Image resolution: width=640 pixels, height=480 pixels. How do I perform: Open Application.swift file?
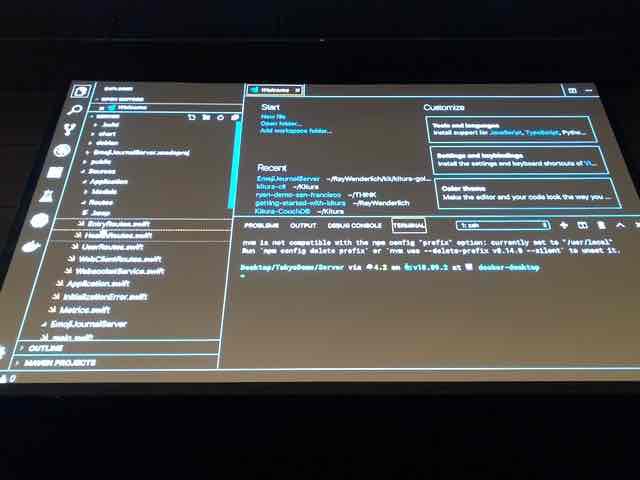pos(98,283)
